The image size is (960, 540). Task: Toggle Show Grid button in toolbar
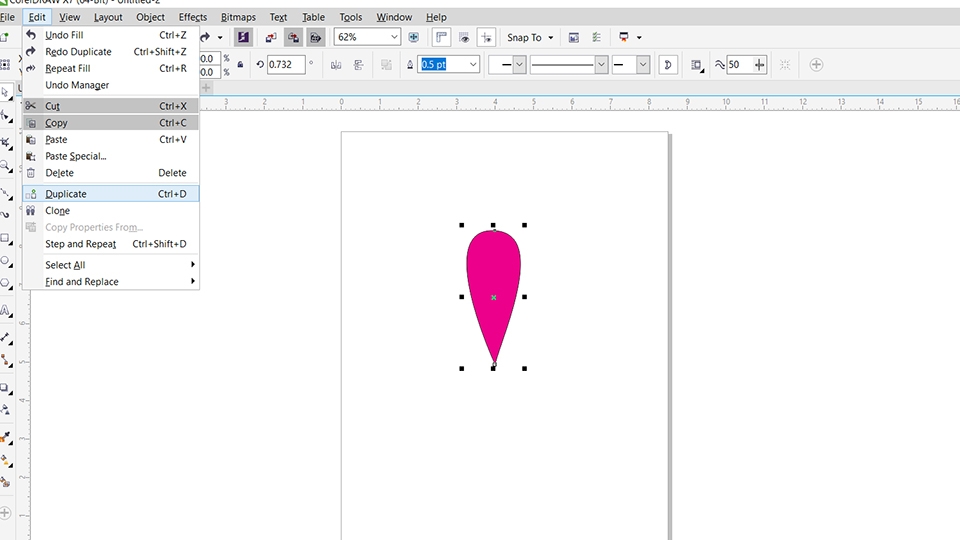(x=464, y=37)
